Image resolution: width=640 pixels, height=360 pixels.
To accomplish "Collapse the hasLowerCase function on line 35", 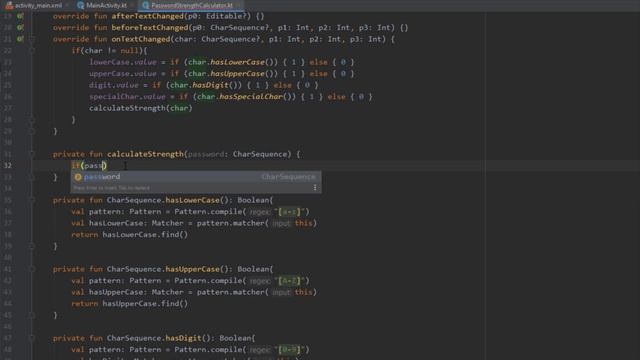I will (x=32, y=200).
